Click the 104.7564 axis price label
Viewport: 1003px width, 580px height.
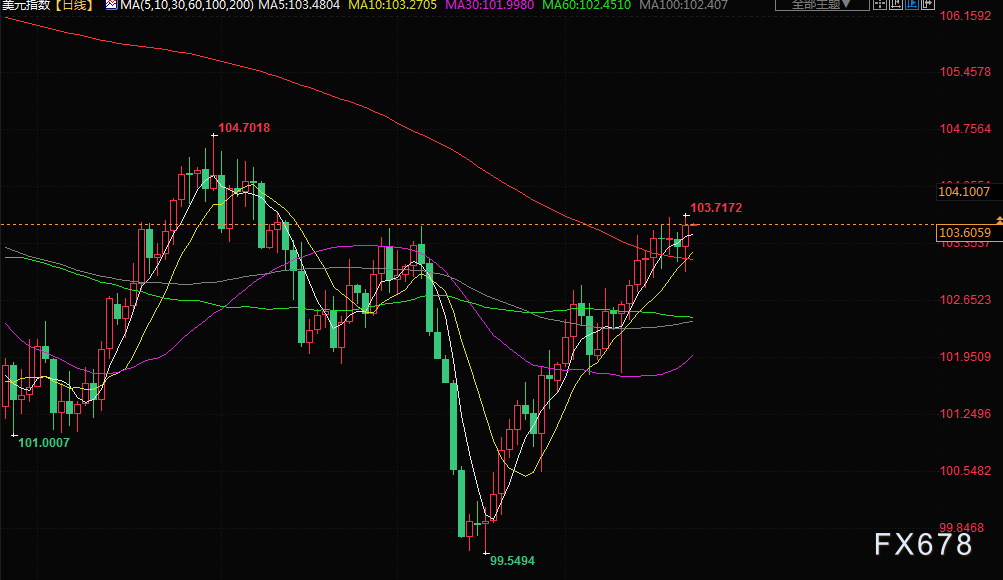click(x=965, y=129)
